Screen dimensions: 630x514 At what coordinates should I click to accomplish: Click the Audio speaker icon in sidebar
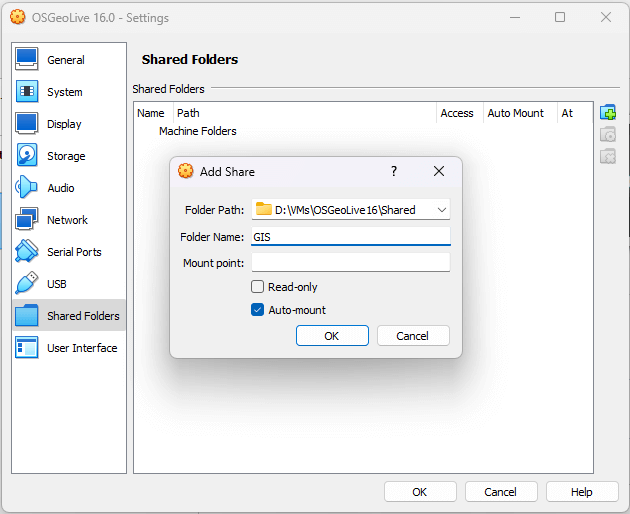27,187
